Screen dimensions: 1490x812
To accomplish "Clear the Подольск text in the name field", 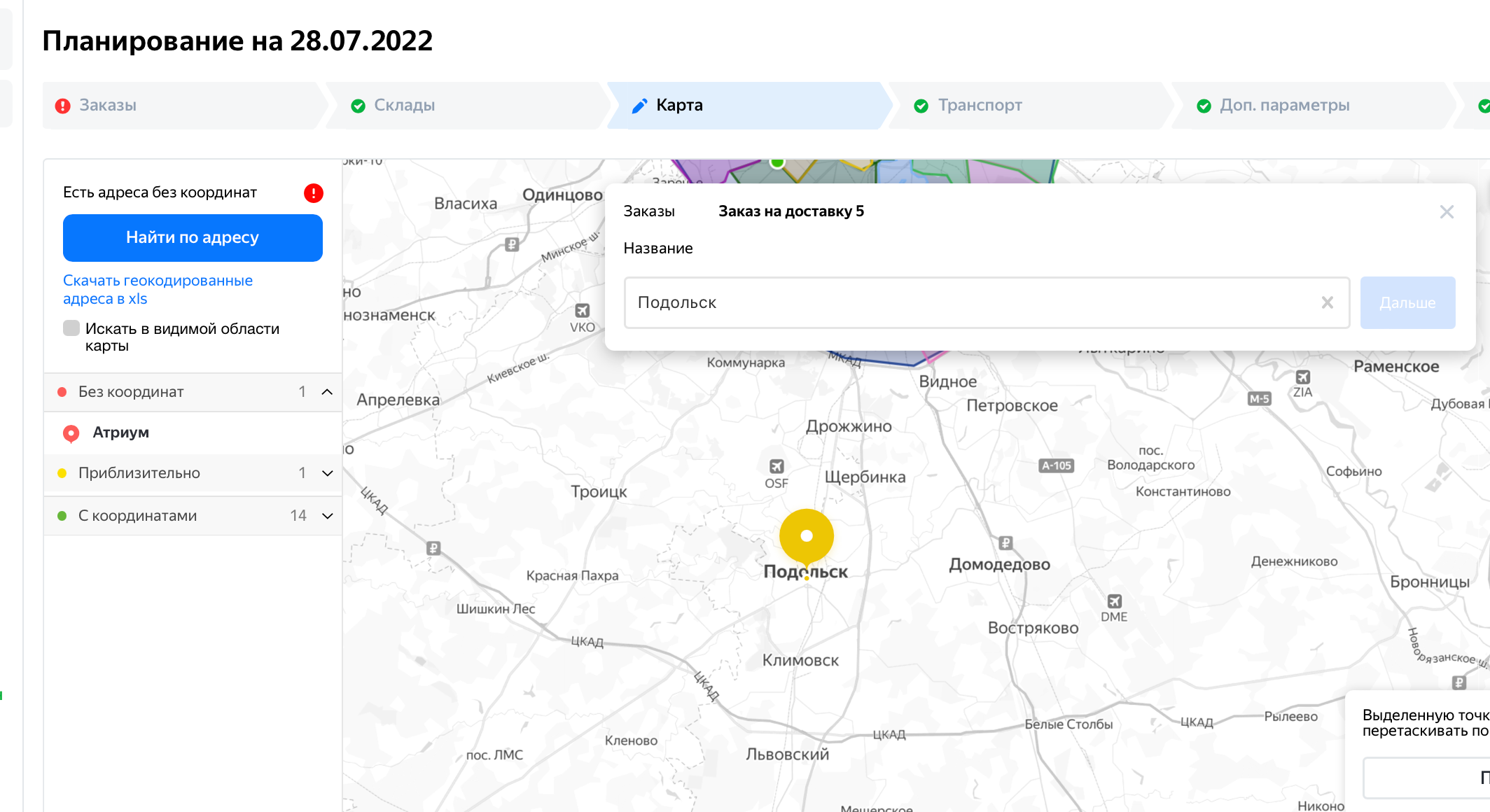I will [1328, 302].
